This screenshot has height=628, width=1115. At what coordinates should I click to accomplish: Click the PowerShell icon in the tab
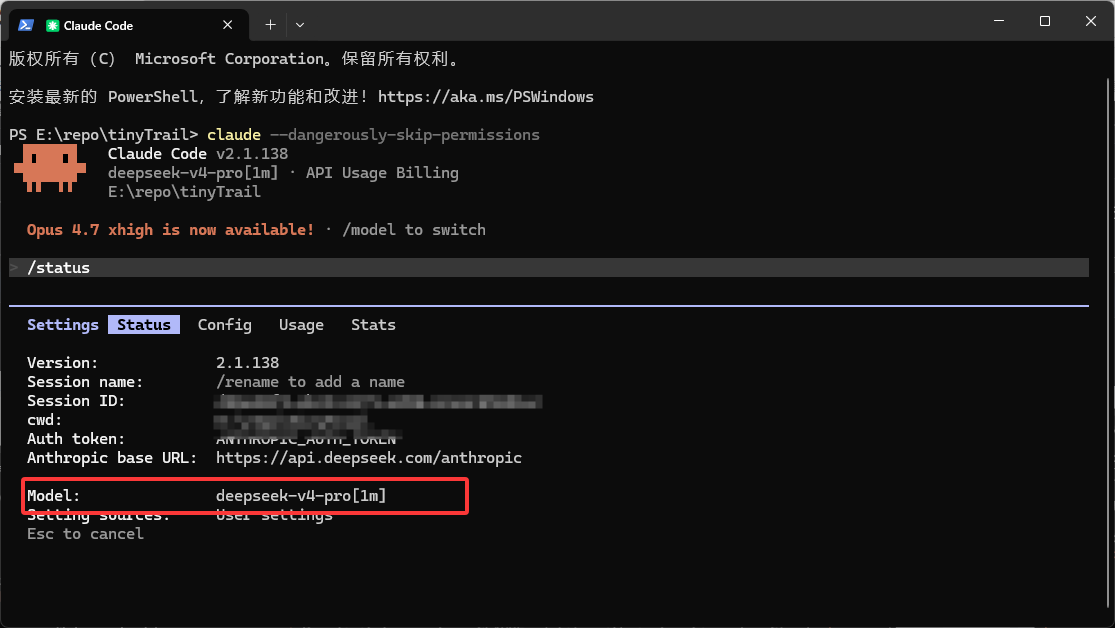[x=26, y=25]
